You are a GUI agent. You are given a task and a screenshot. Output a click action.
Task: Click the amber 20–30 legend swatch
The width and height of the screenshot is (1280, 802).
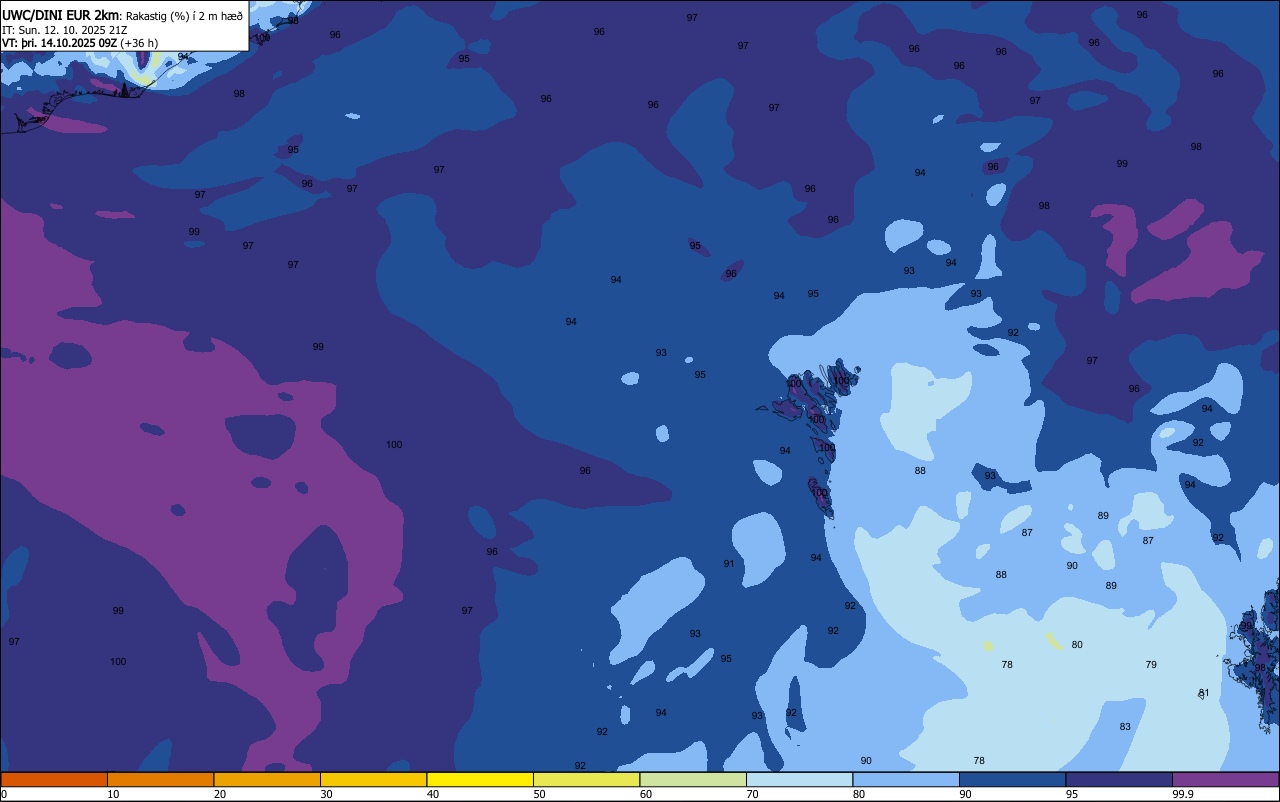pyautogui.click(x=267, y=779)
